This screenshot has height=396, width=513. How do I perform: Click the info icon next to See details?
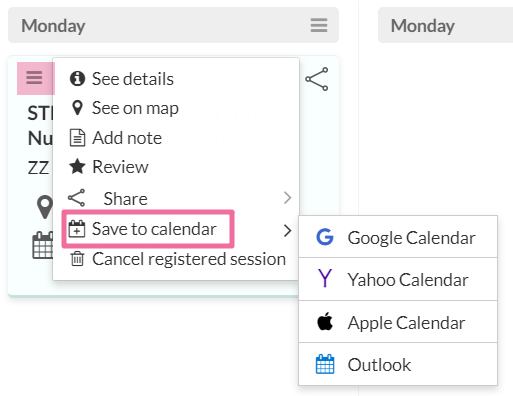click(x=77, y=79)
